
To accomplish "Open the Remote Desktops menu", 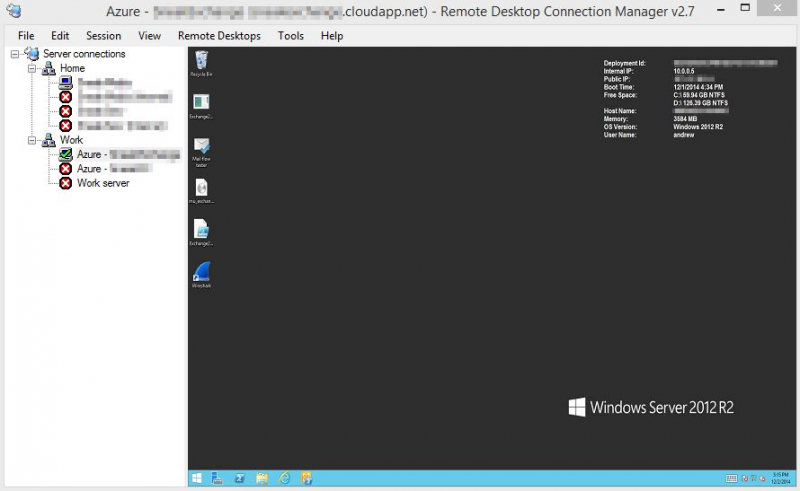I will click(x=219, y=35).
